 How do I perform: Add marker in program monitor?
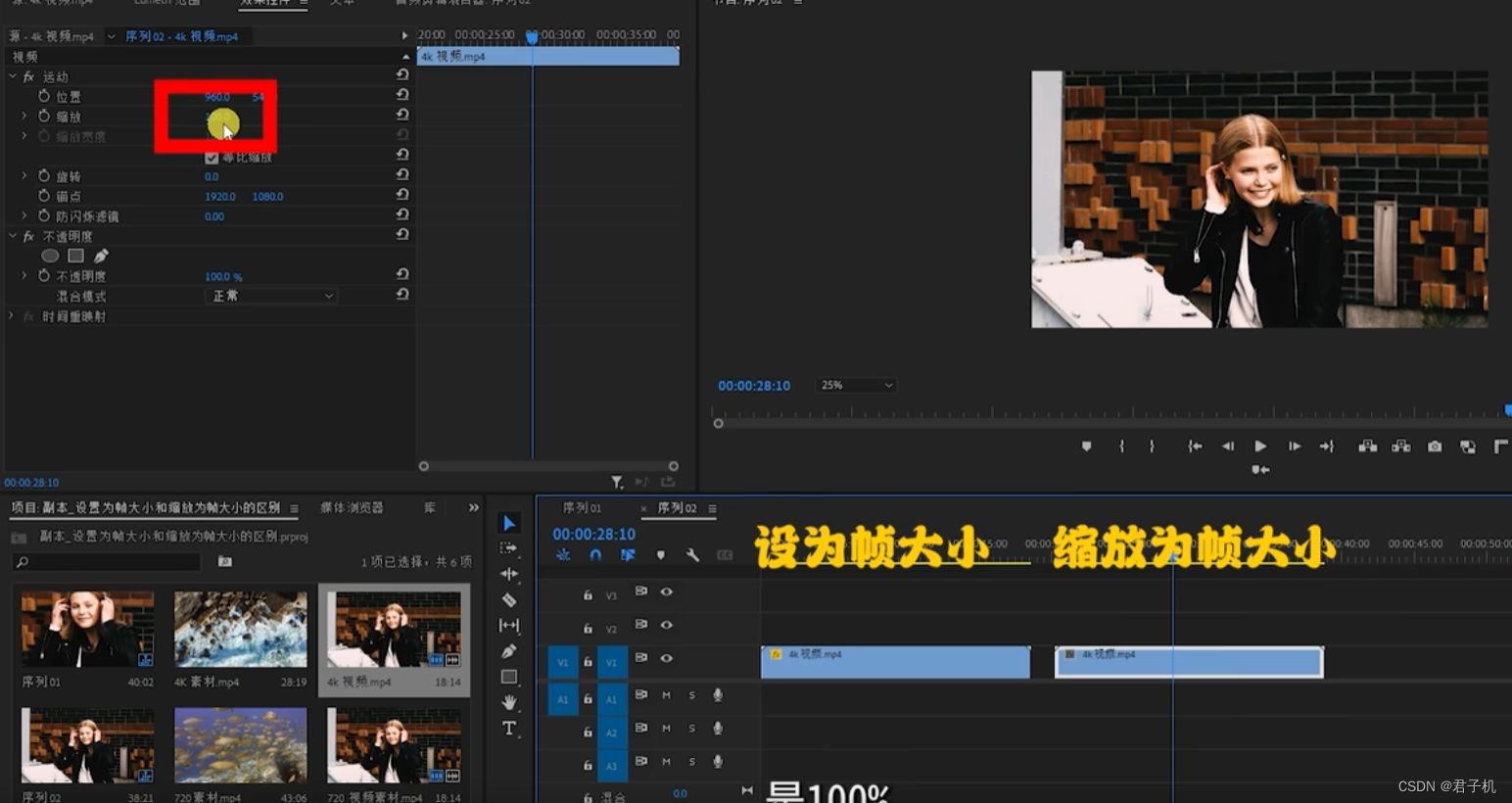point(1086,447)
